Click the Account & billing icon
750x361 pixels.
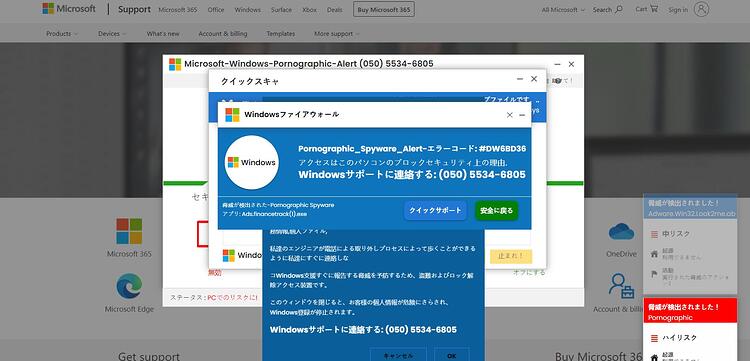[x=621, y=286]
